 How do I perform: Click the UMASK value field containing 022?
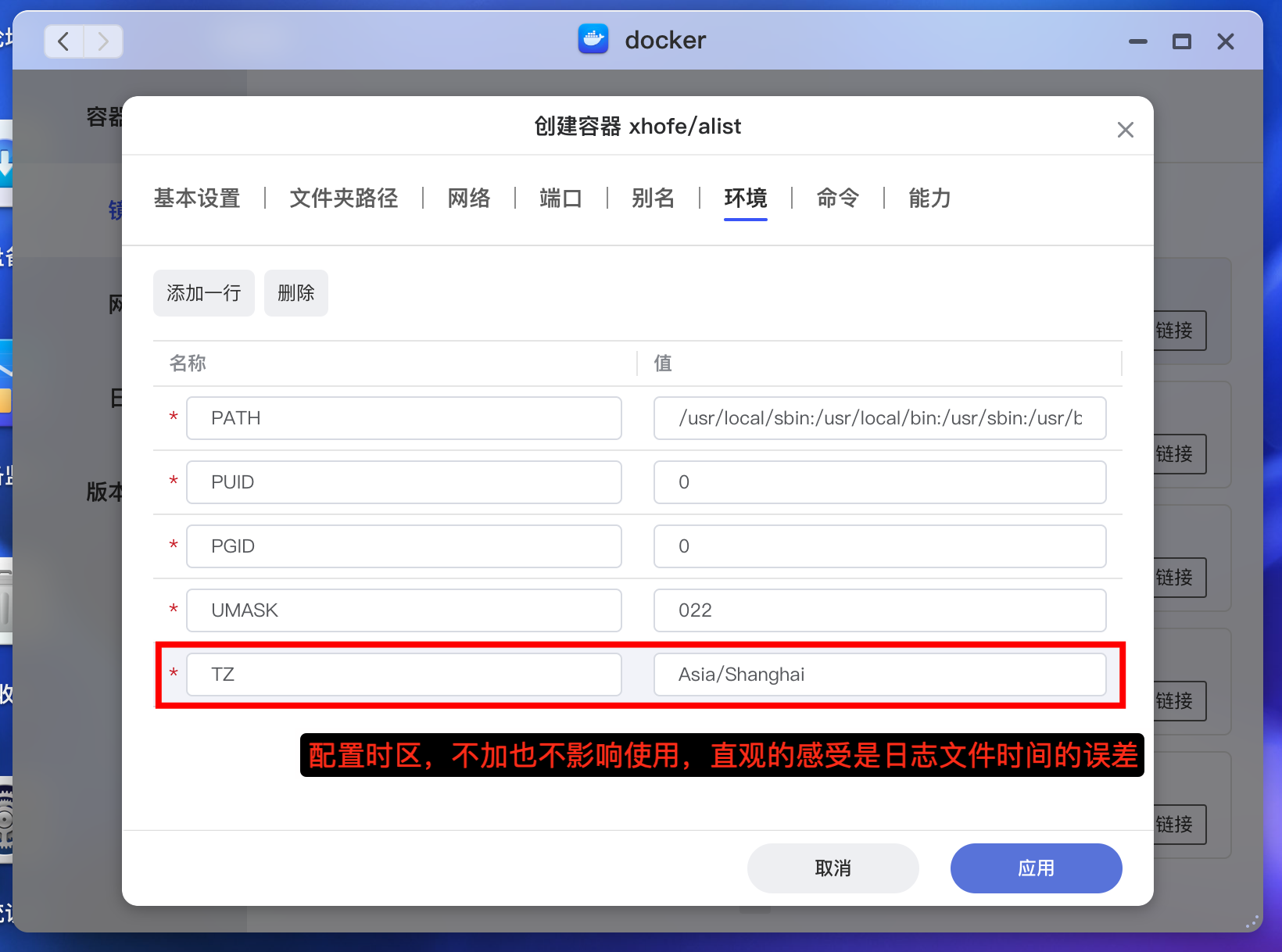[880, 610]
